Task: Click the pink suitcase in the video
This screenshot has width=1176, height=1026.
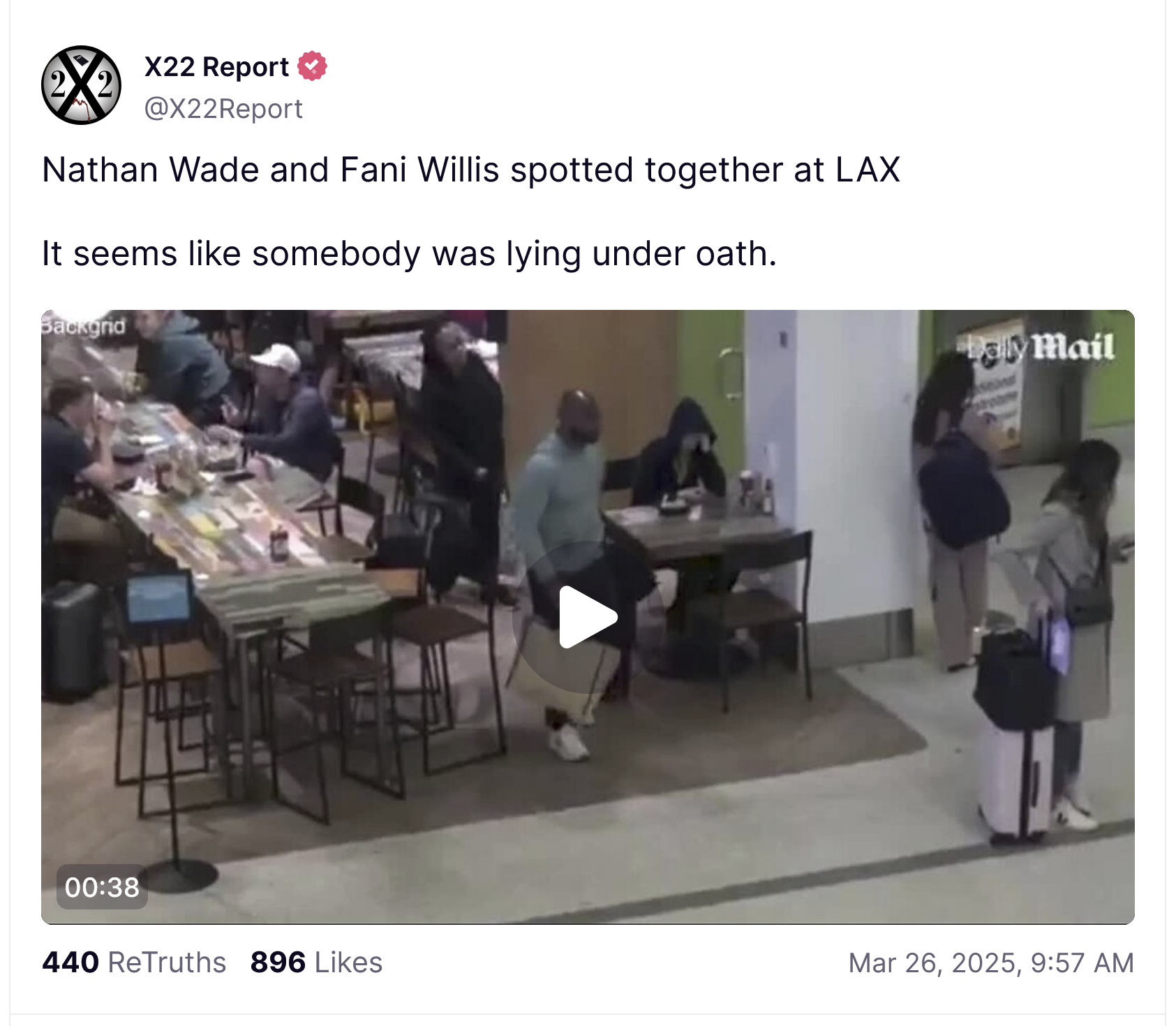Action: 1015,780
